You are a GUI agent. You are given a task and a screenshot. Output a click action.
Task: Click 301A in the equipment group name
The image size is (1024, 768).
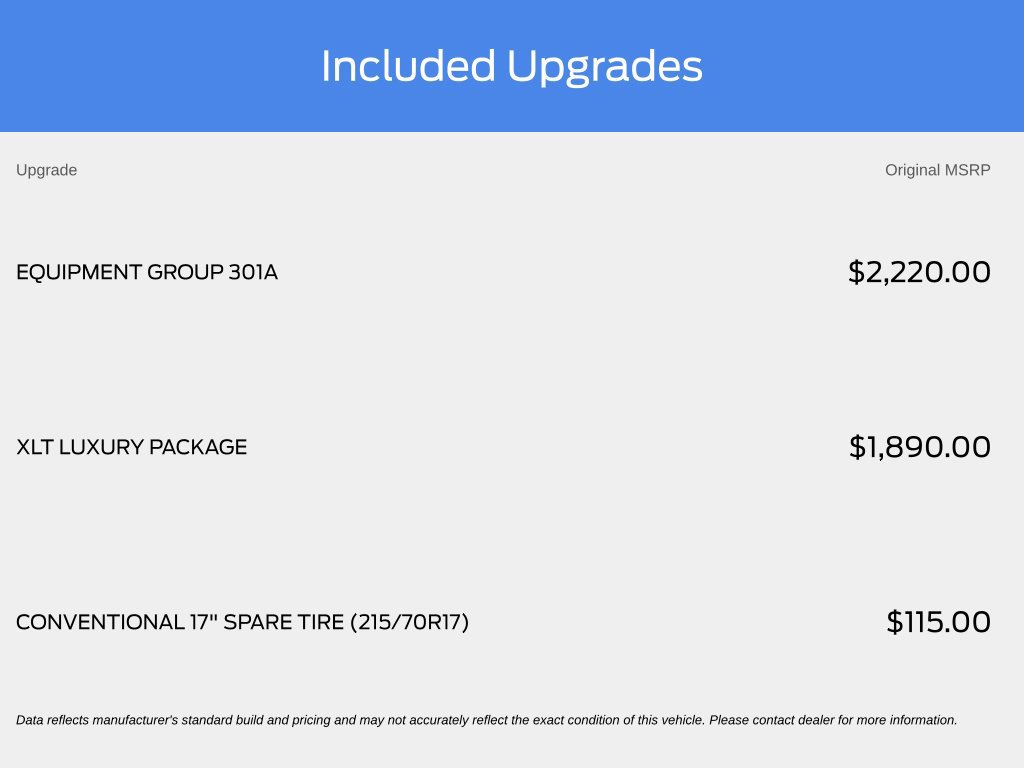[253, 272]
